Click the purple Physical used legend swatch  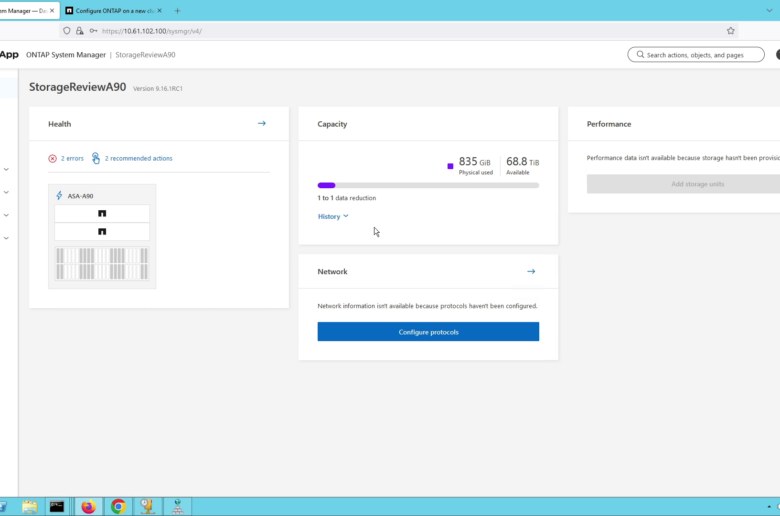[x=450, y=166]
